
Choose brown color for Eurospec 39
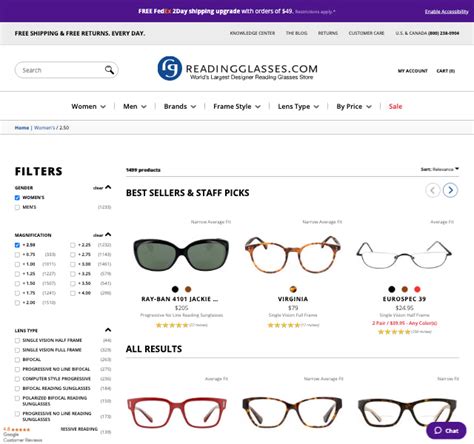(x=405, y=289)
